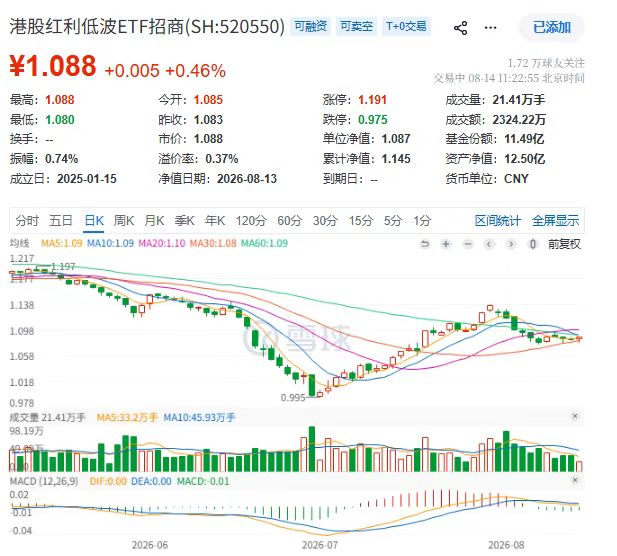Zoom out chart with minus icon
This screenshot has width=617, height=556.
tap(468, 244)
